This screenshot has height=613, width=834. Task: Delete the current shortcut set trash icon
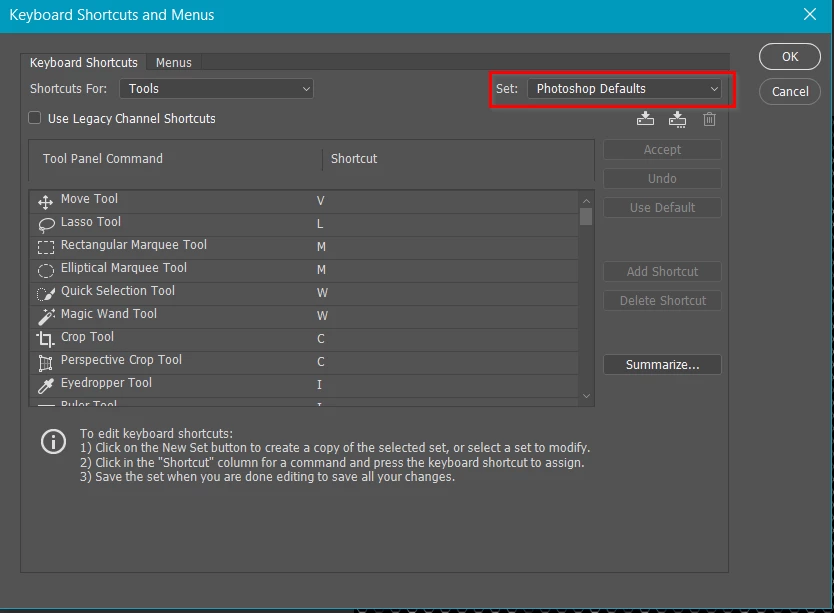[709, 119]
